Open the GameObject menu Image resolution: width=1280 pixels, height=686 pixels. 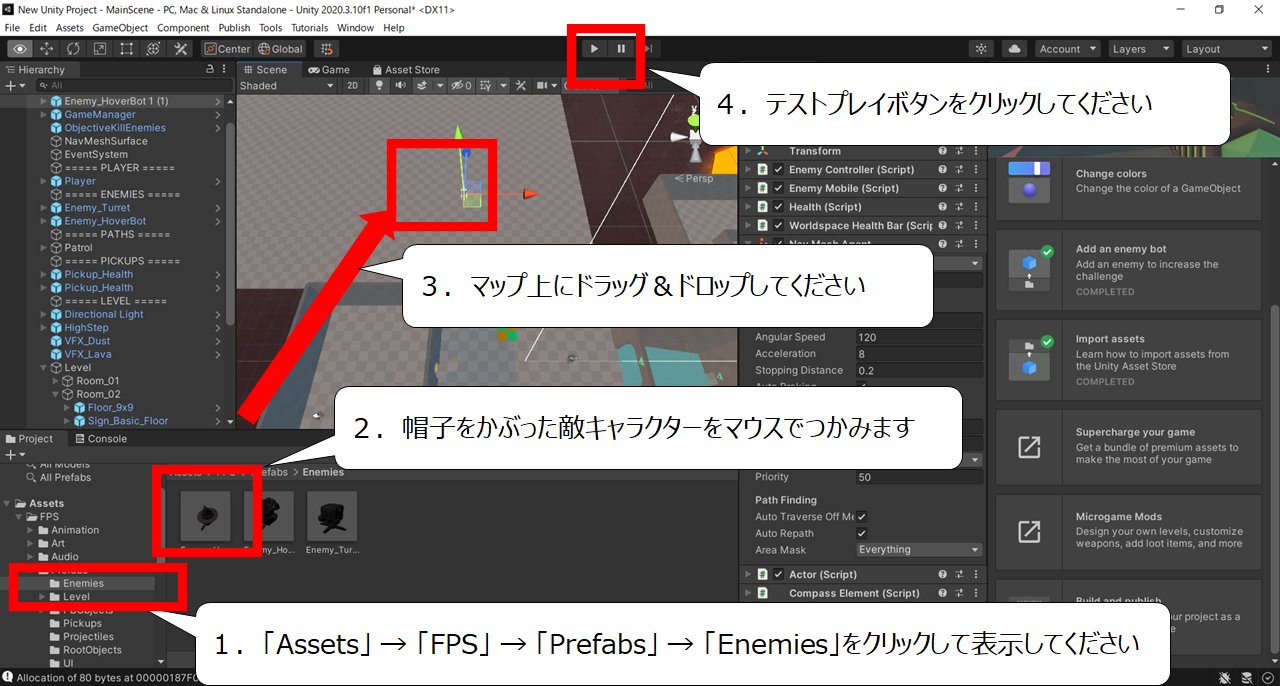tap(121, 28)
